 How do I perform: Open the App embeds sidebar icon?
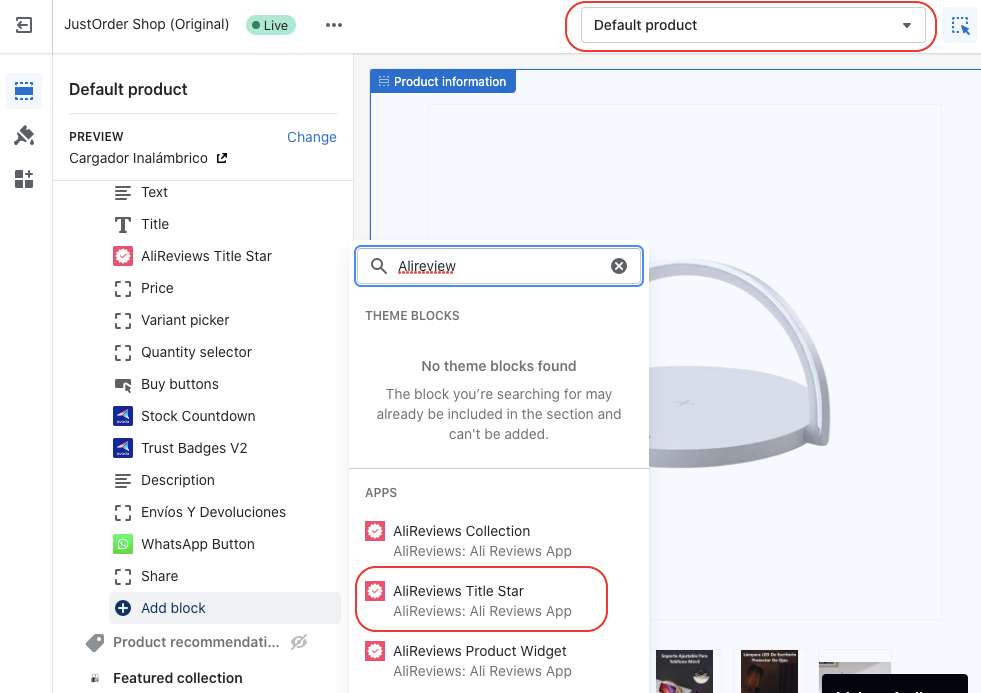24,179
